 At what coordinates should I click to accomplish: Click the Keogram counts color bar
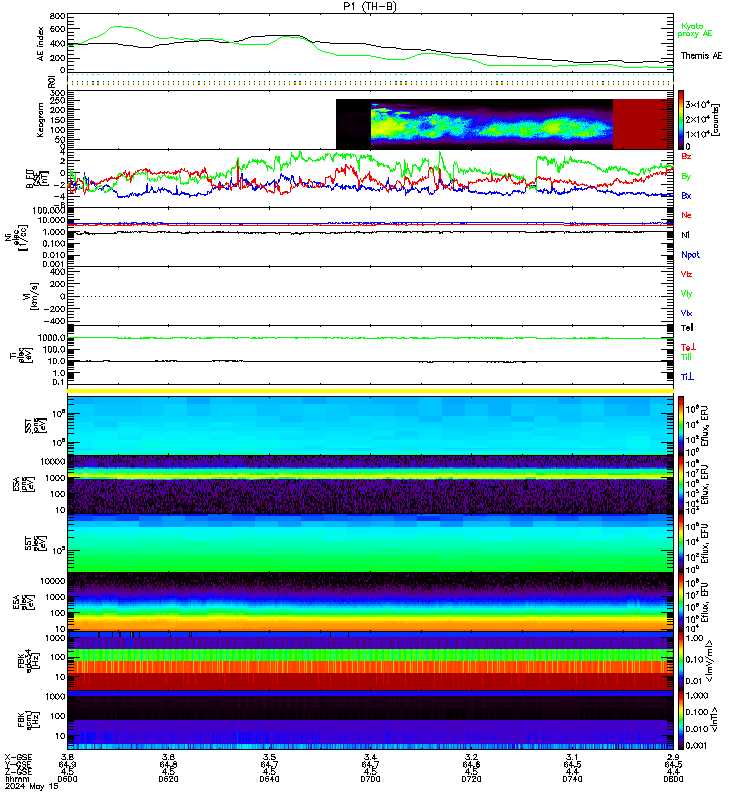tap(681, 120)
